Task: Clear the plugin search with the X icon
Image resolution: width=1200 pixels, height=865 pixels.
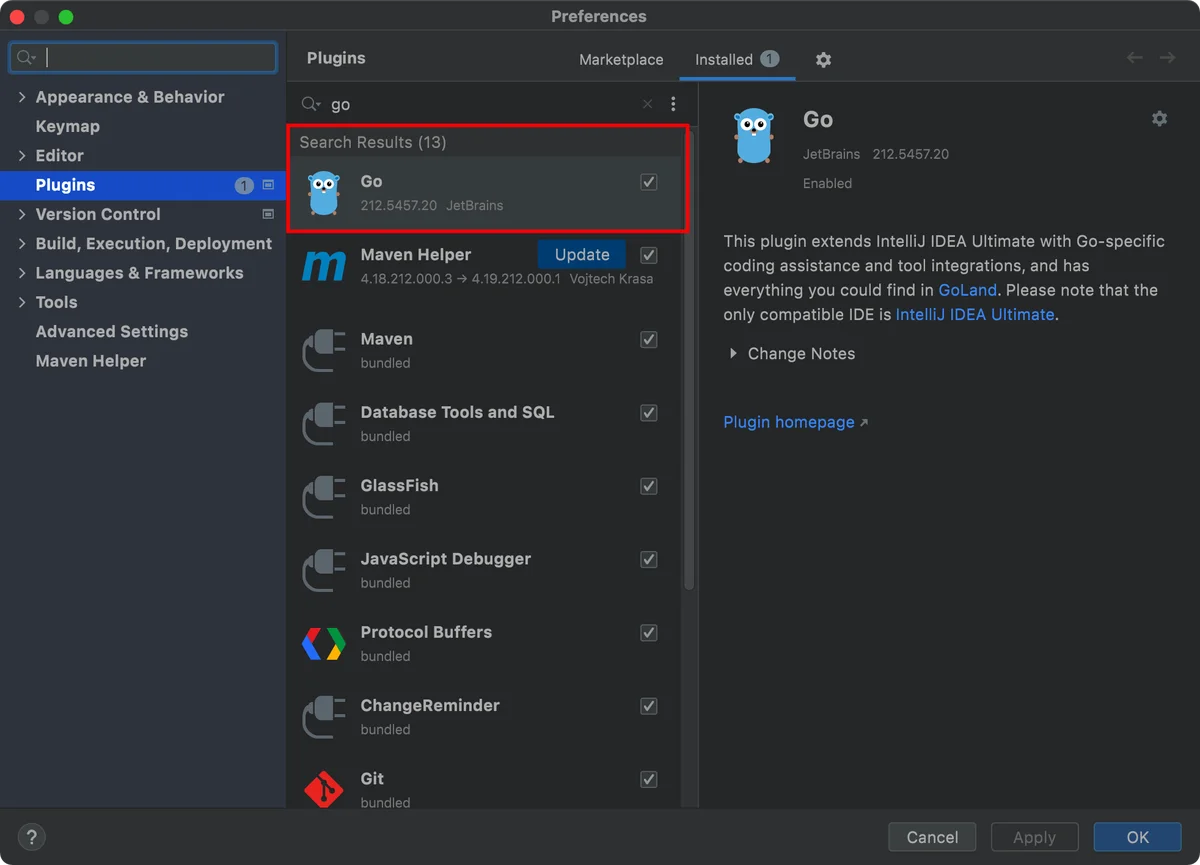Action: (647, 104)
